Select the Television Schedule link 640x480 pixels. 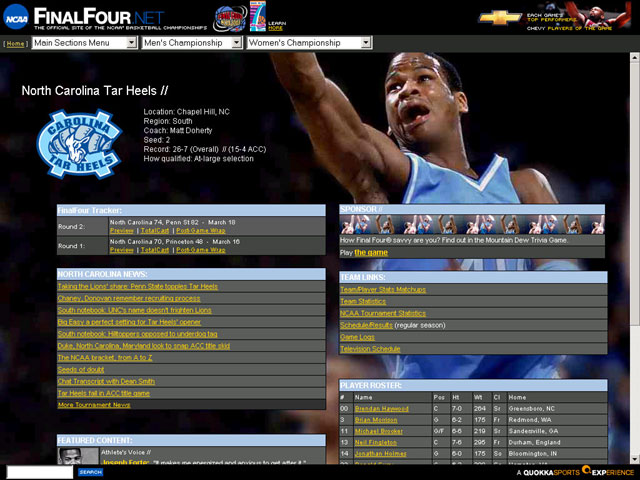(370, 349)
